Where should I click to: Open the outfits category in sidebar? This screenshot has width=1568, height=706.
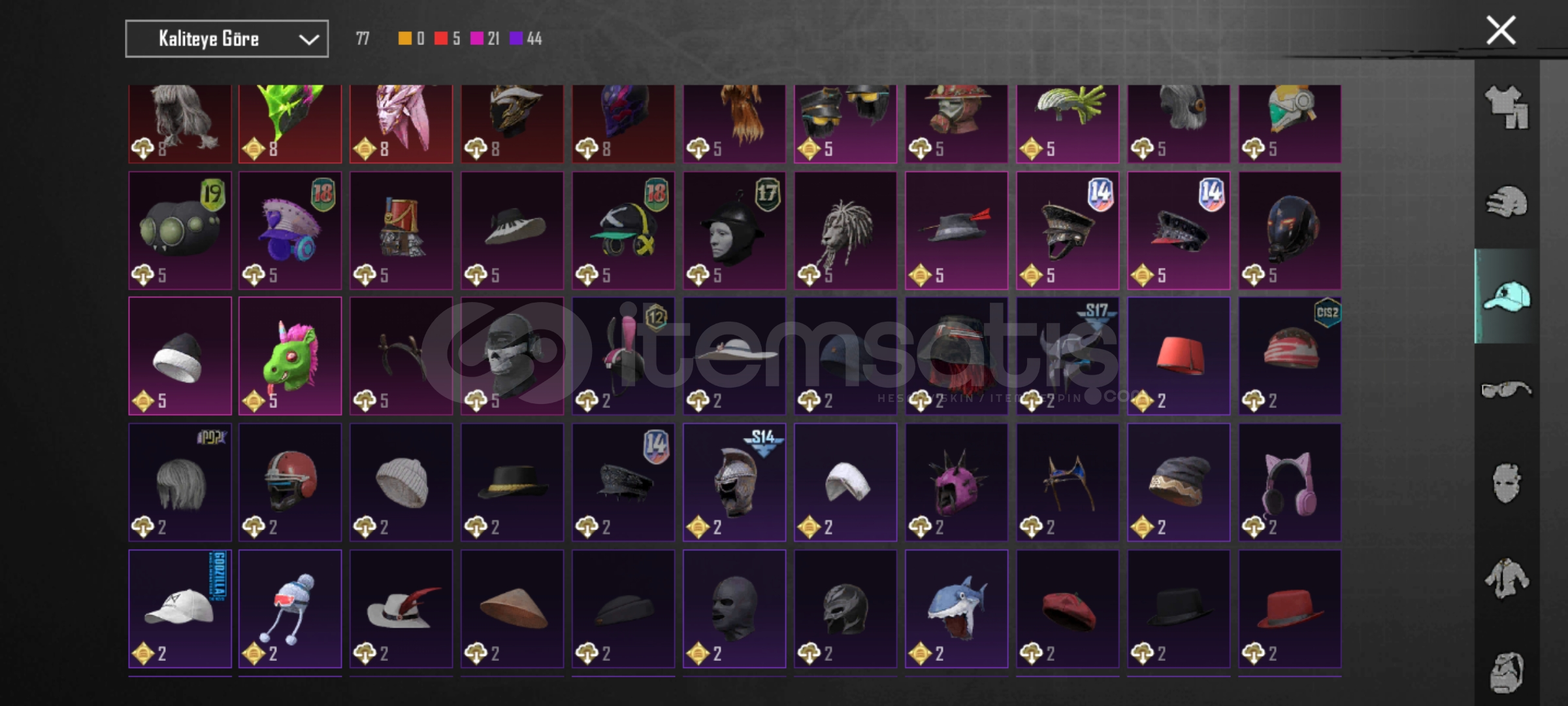click(x=1507, y=107)
